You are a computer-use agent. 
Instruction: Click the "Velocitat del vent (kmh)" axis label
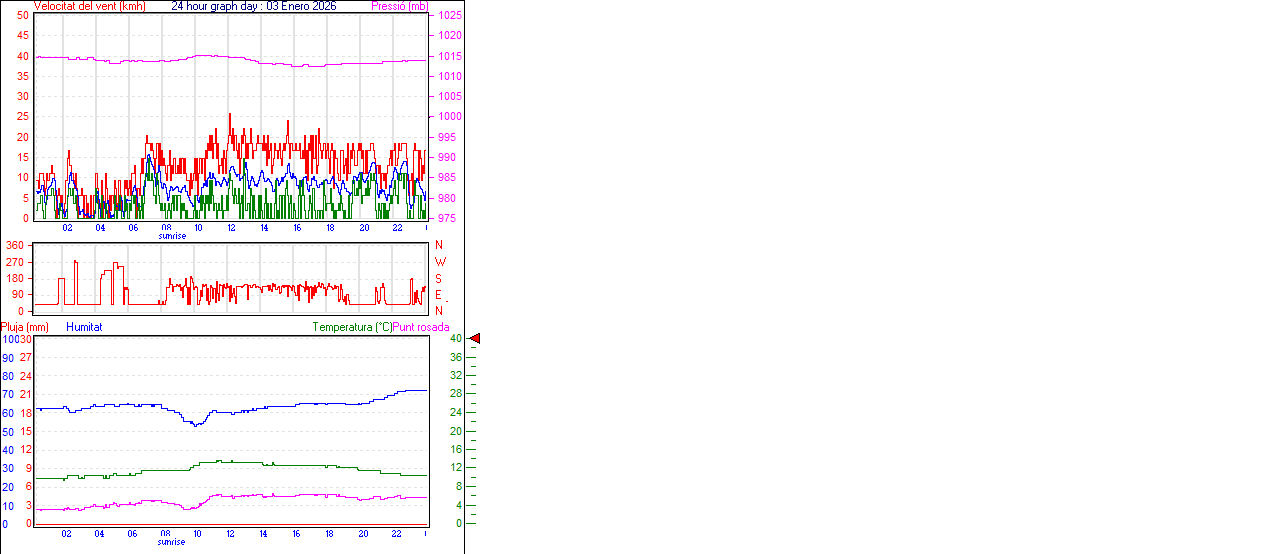[x=90, y=6]
